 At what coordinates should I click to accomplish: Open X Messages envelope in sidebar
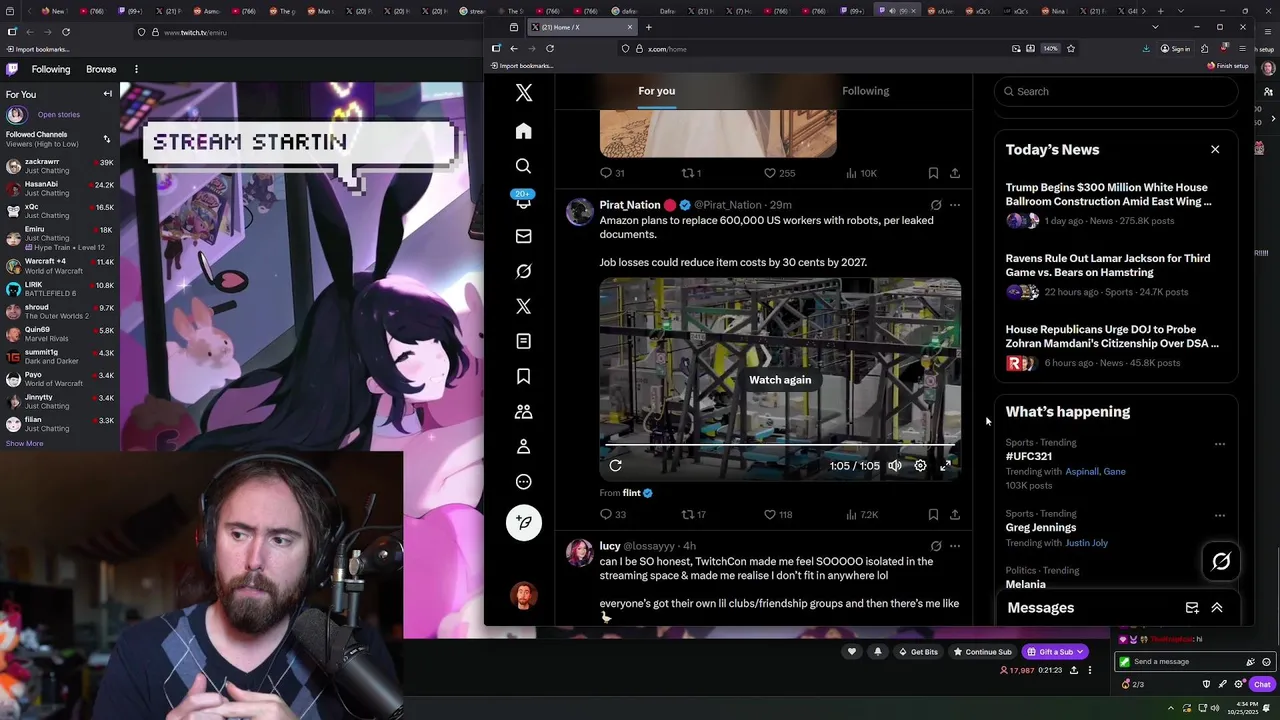click(523, 236)
